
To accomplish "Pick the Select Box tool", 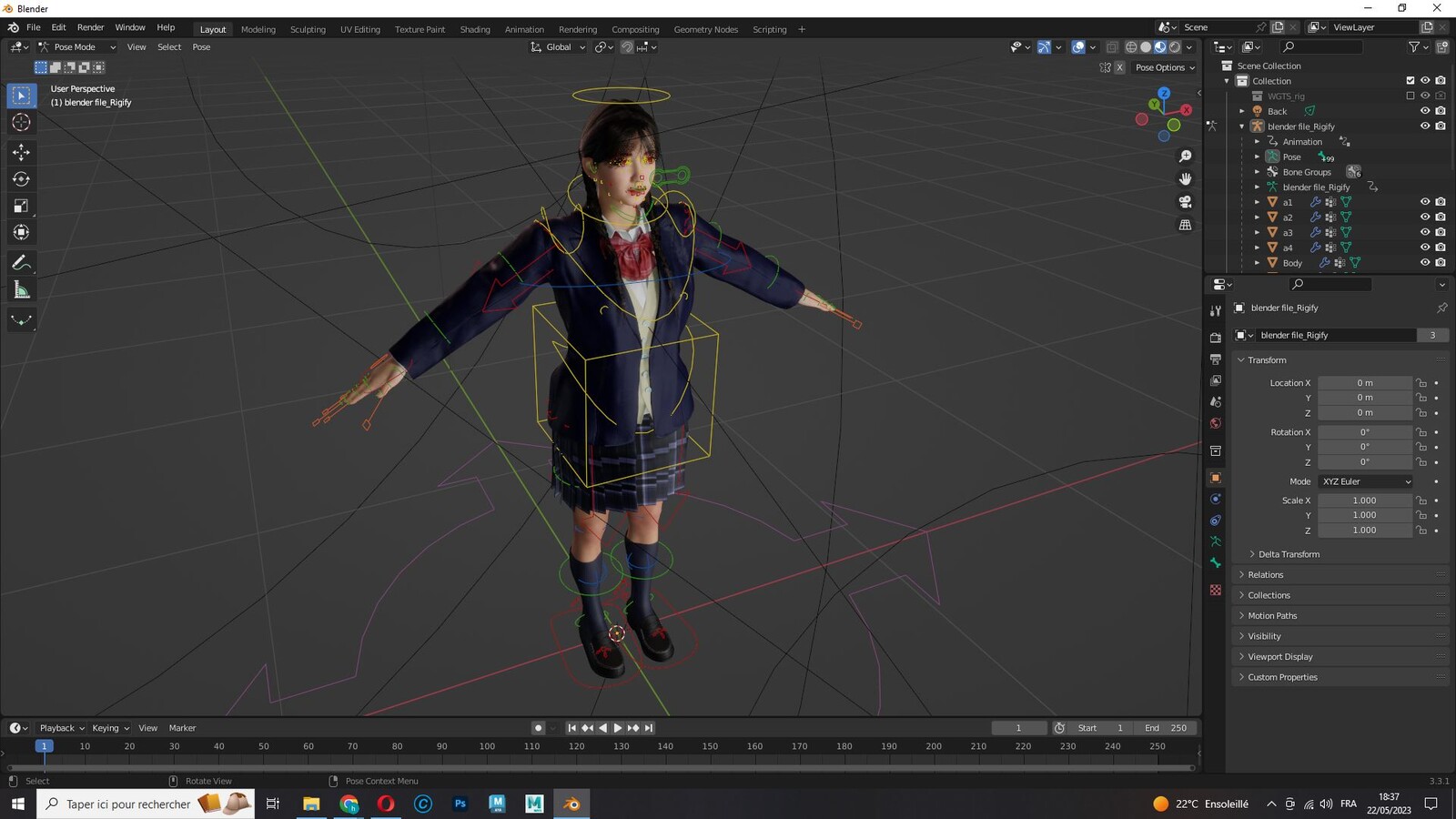I will [21, 96].
